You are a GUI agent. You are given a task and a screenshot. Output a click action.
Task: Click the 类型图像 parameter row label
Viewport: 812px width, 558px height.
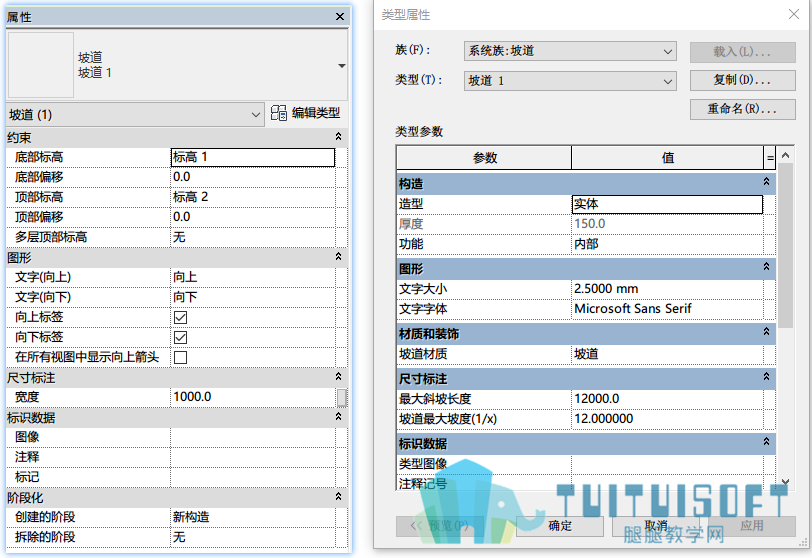(x=423, y=464)
